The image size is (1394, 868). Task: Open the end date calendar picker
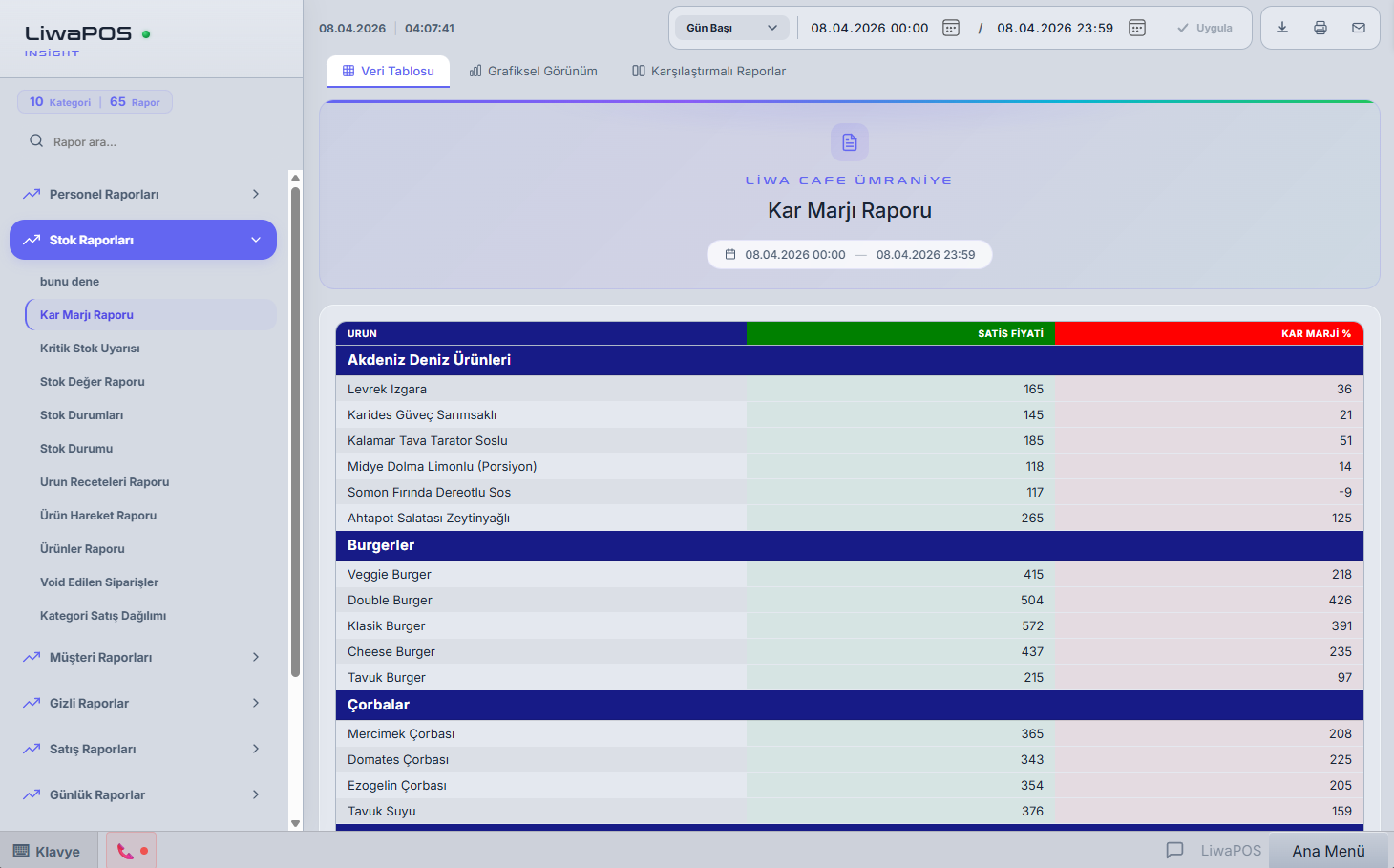(x=1136, y=28)
